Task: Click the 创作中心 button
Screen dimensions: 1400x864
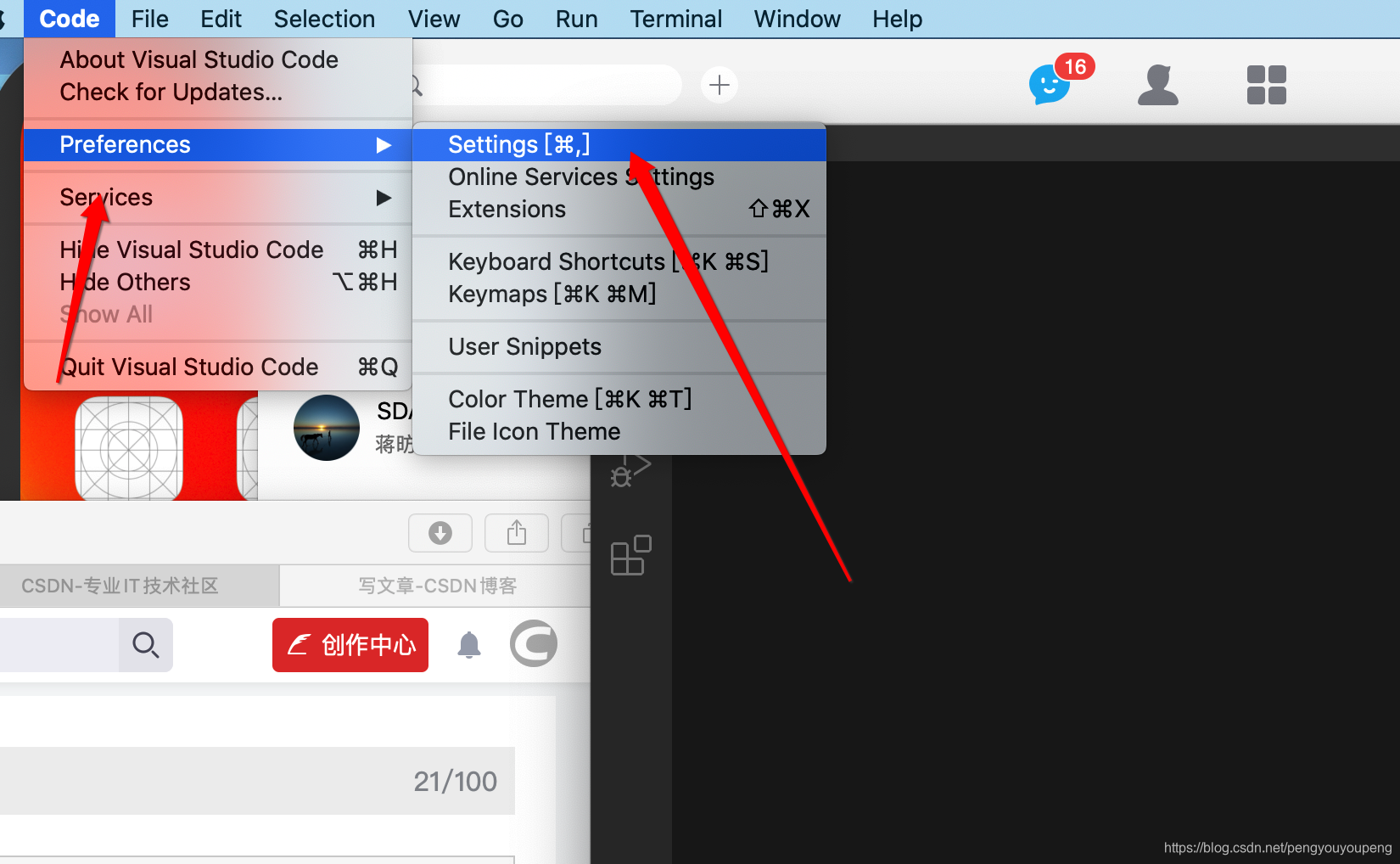Action: (350, 645)
